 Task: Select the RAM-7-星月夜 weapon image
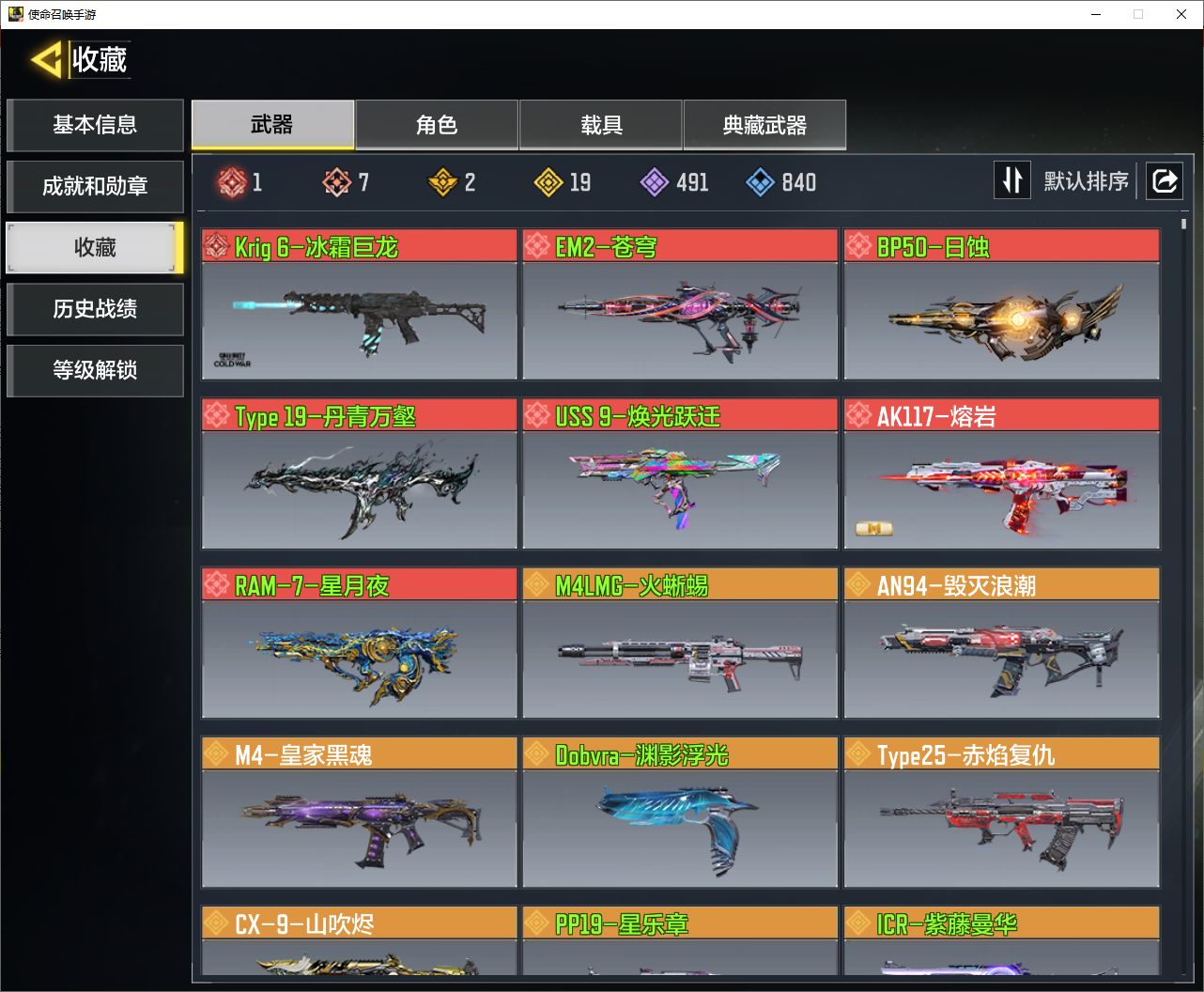tap(360, 659)
